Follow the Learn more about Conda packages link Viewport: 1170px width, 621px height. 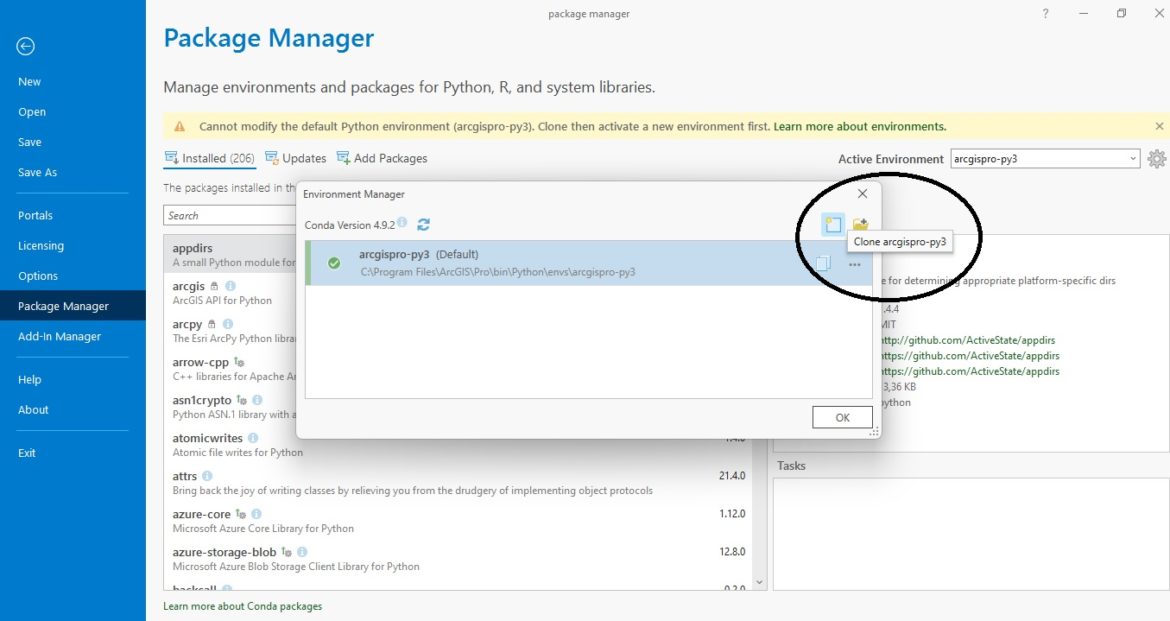pyautogui.click(x=243, y=606)
